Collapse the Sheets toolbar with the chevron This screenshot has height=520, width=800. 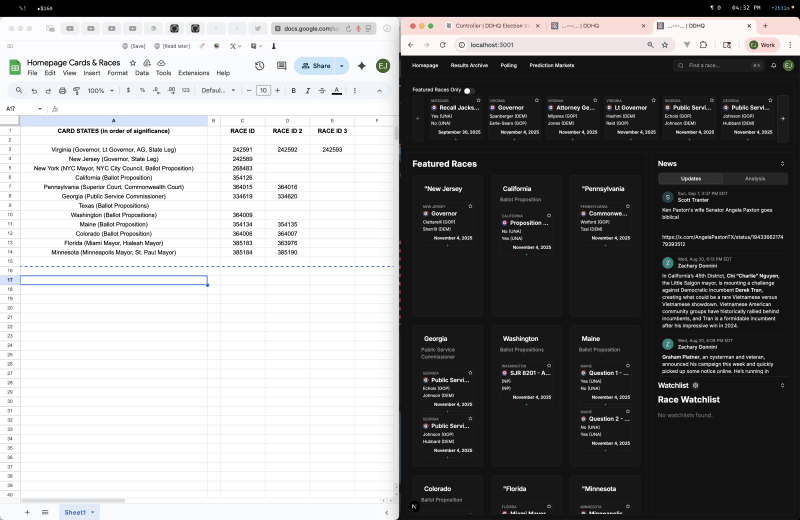click(379, 90)
